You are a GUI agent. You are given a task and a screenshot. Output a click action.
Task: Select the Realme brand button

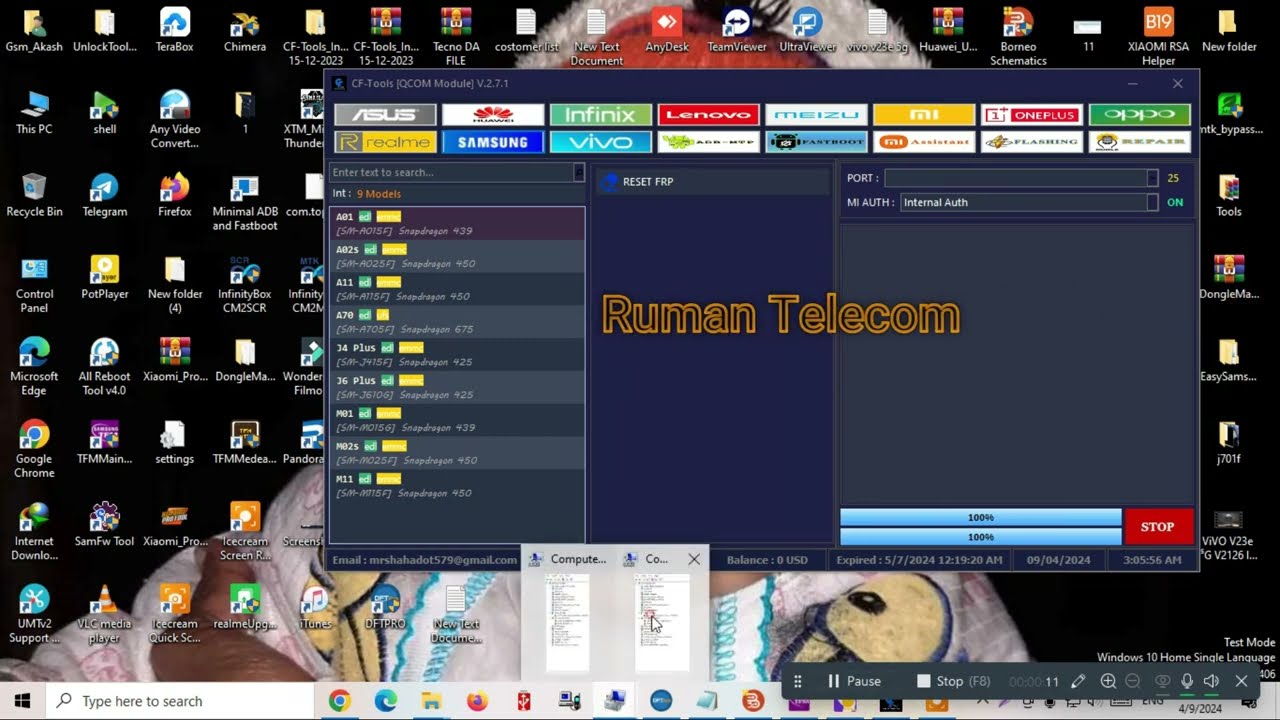[x=385, y=142]
